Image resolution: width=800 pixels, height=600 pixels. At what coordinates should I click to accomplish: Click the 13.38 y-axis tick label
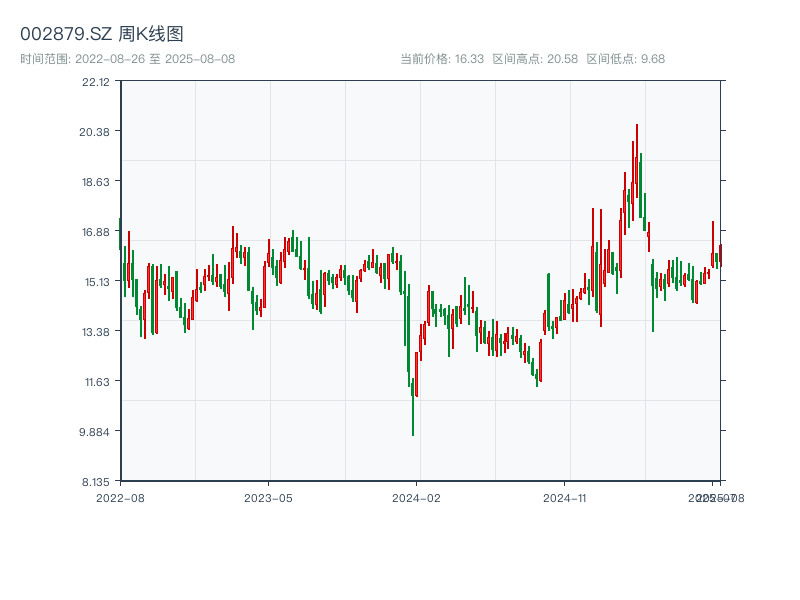[96, 332]
